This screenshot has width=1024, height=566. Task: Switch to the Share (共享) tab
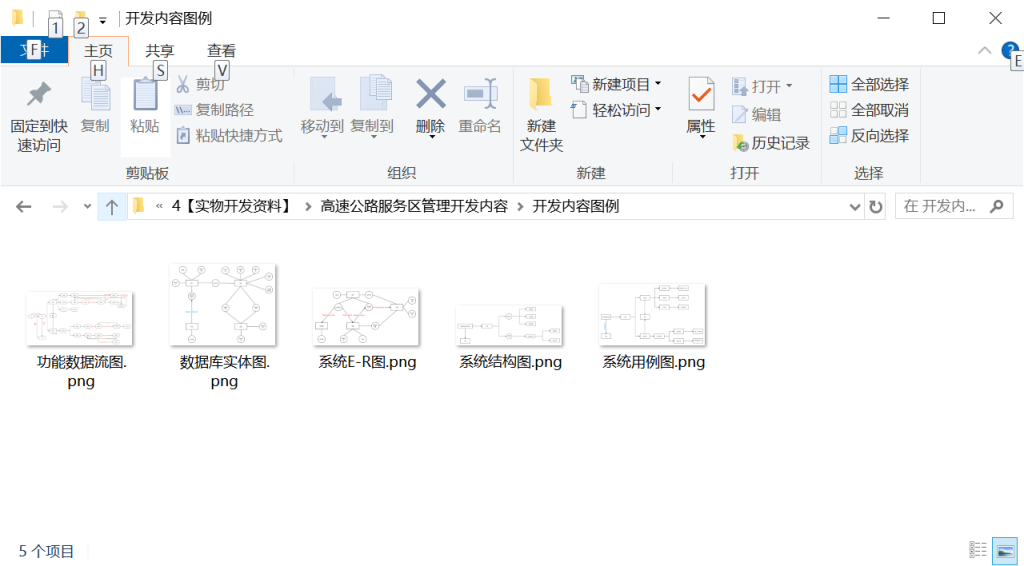[x=160, y=50]
